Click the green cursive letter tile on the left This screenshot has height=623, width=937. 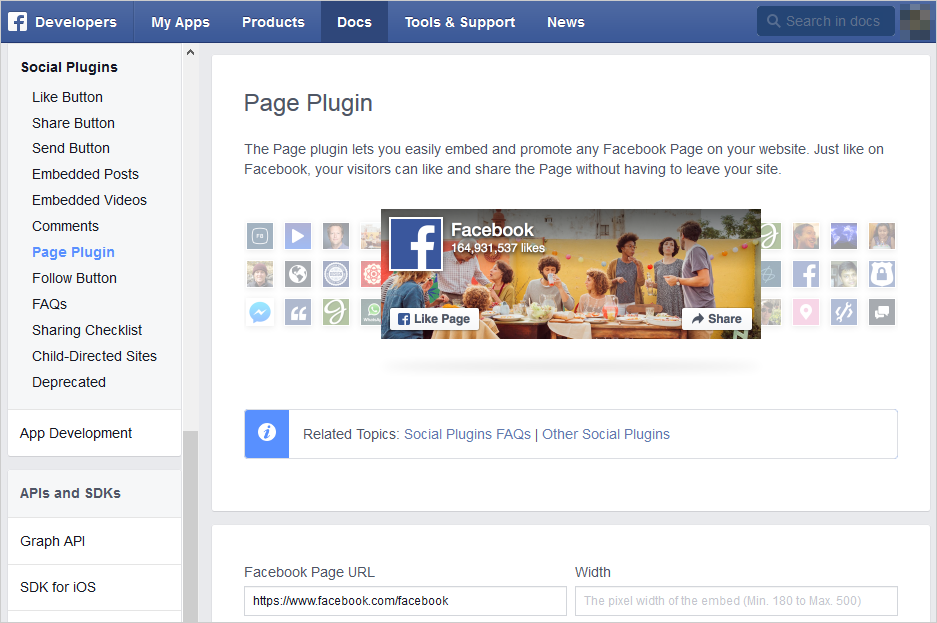(x=336, y=312)
